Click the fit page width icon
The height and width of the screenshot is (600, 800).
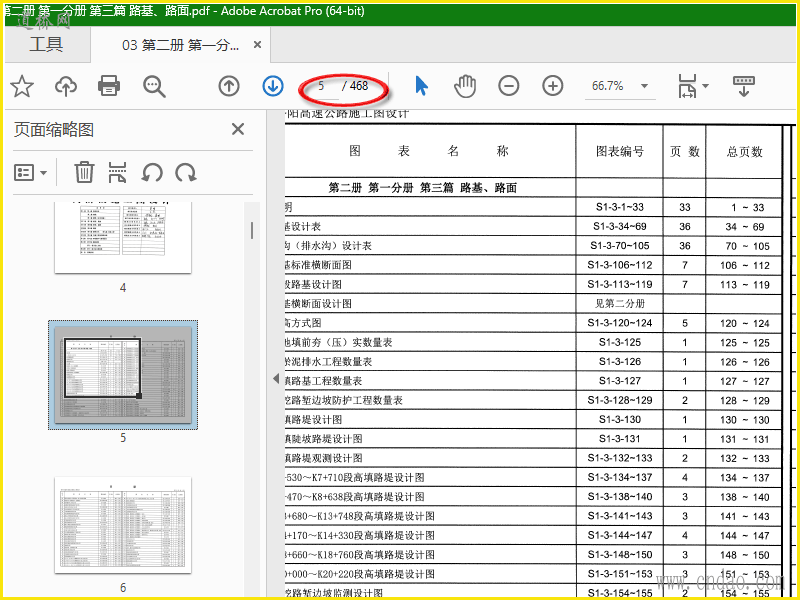coord(687,86)
